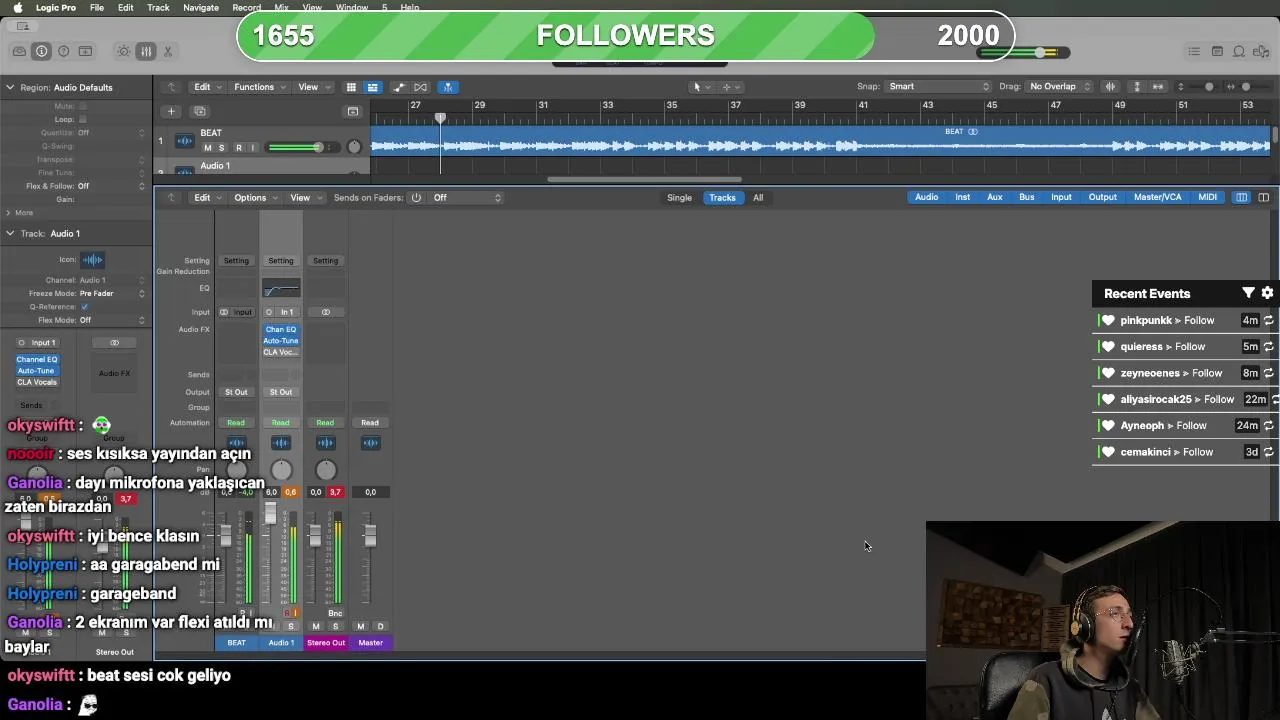Open the Loop Browser icon
1280x720 pixels.
pos(1239,51)
